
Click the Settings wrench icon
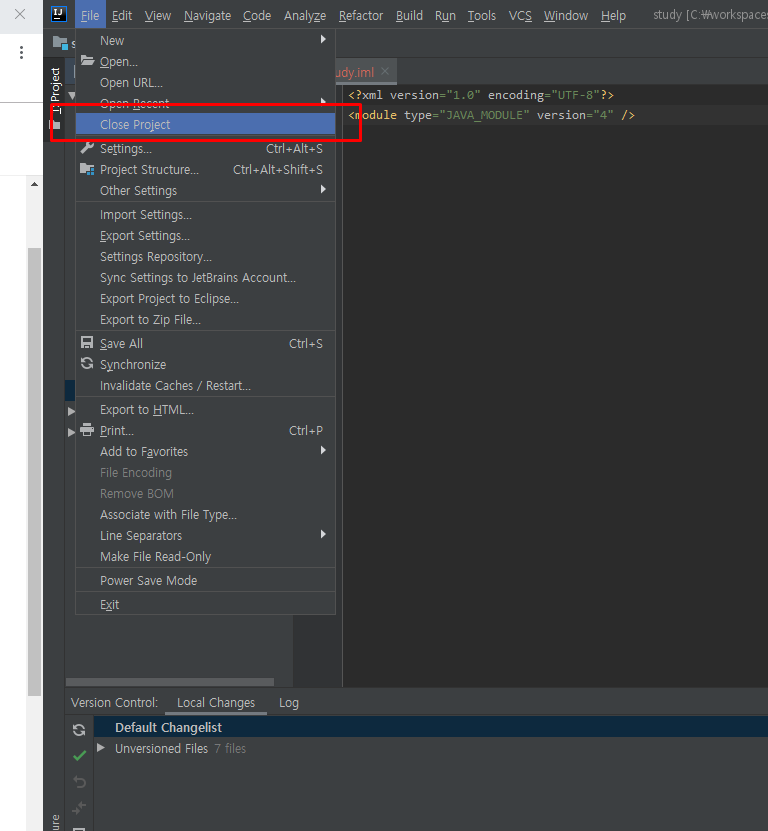[x=87, y=148]
